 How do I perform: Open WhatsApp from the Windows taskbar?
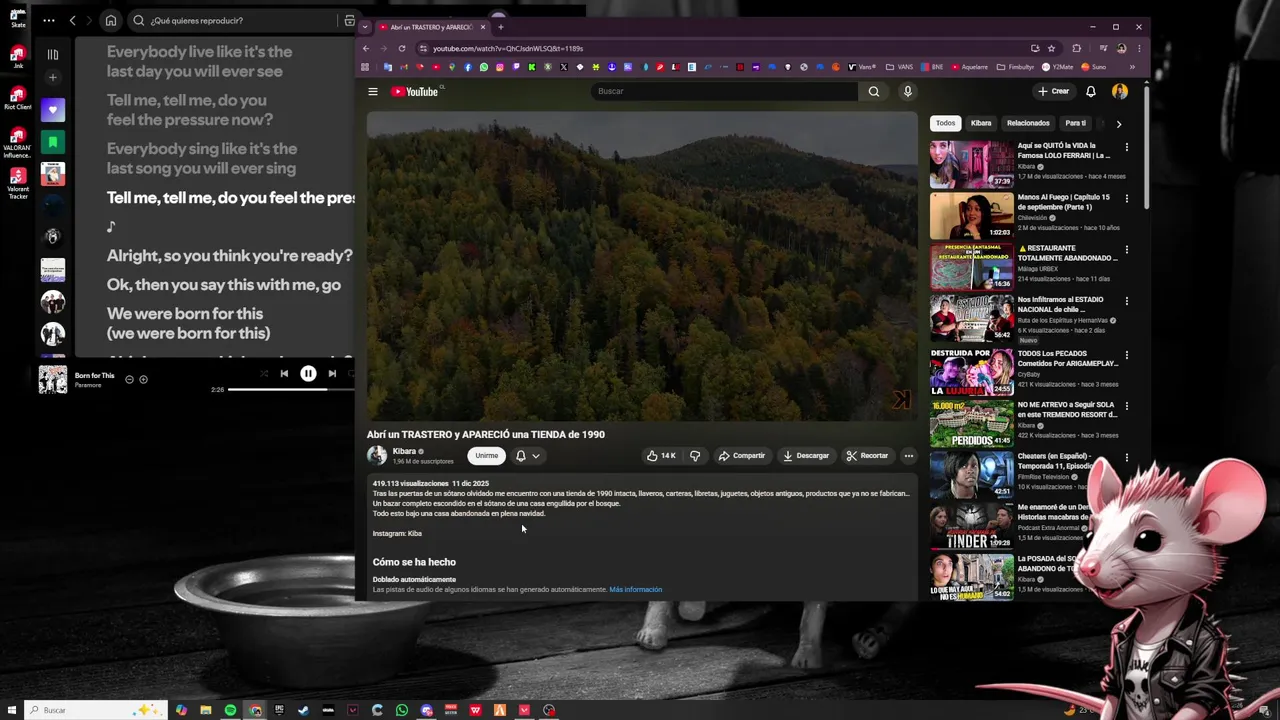tap(402, 710)
